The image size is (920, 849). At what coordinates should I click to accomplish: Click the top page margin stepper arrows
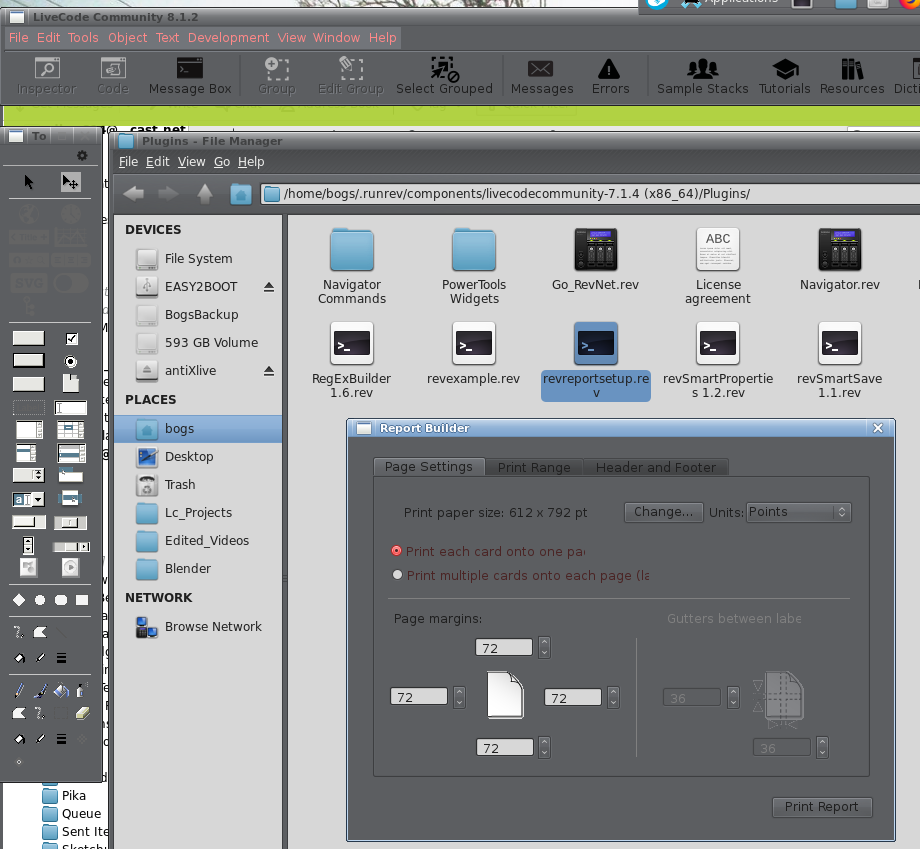pos(543,648)
